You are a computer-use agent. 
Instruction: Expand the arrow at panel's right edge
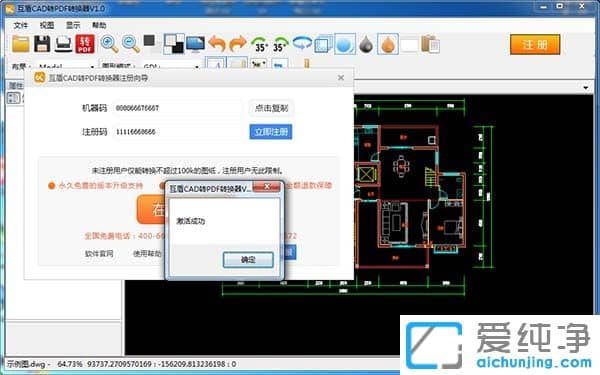coord(585,88)
